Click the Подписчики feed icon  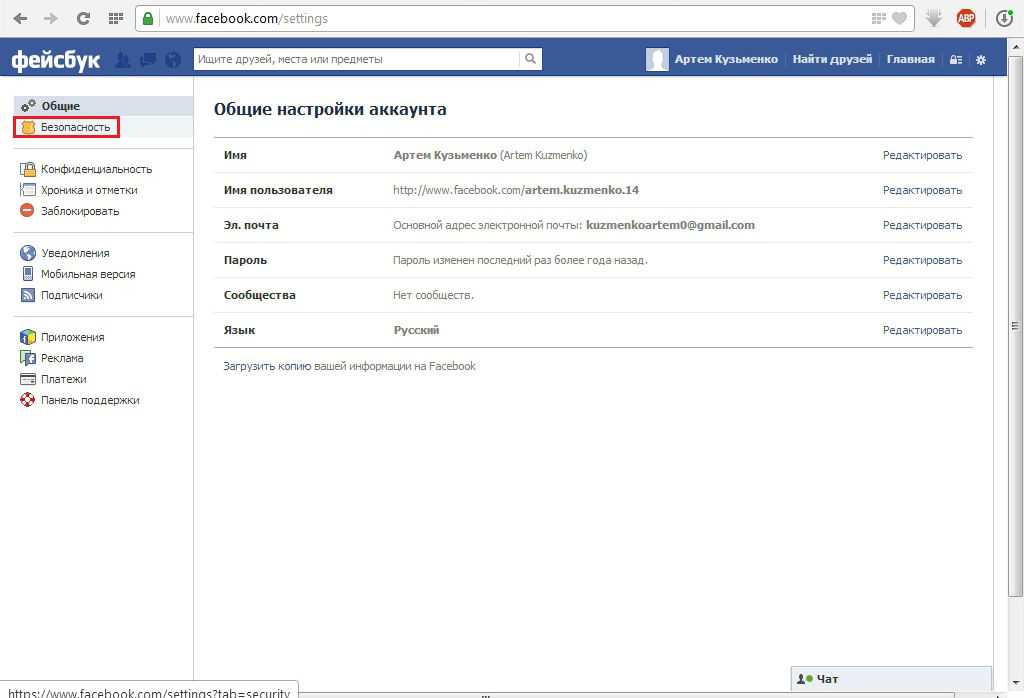tap(27, 295)
